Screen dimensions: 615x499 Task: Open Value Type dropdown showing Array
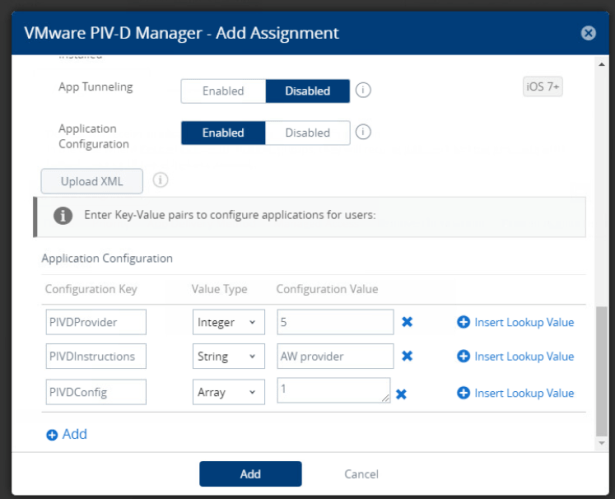pyautogui.click(x=228, y=392)
